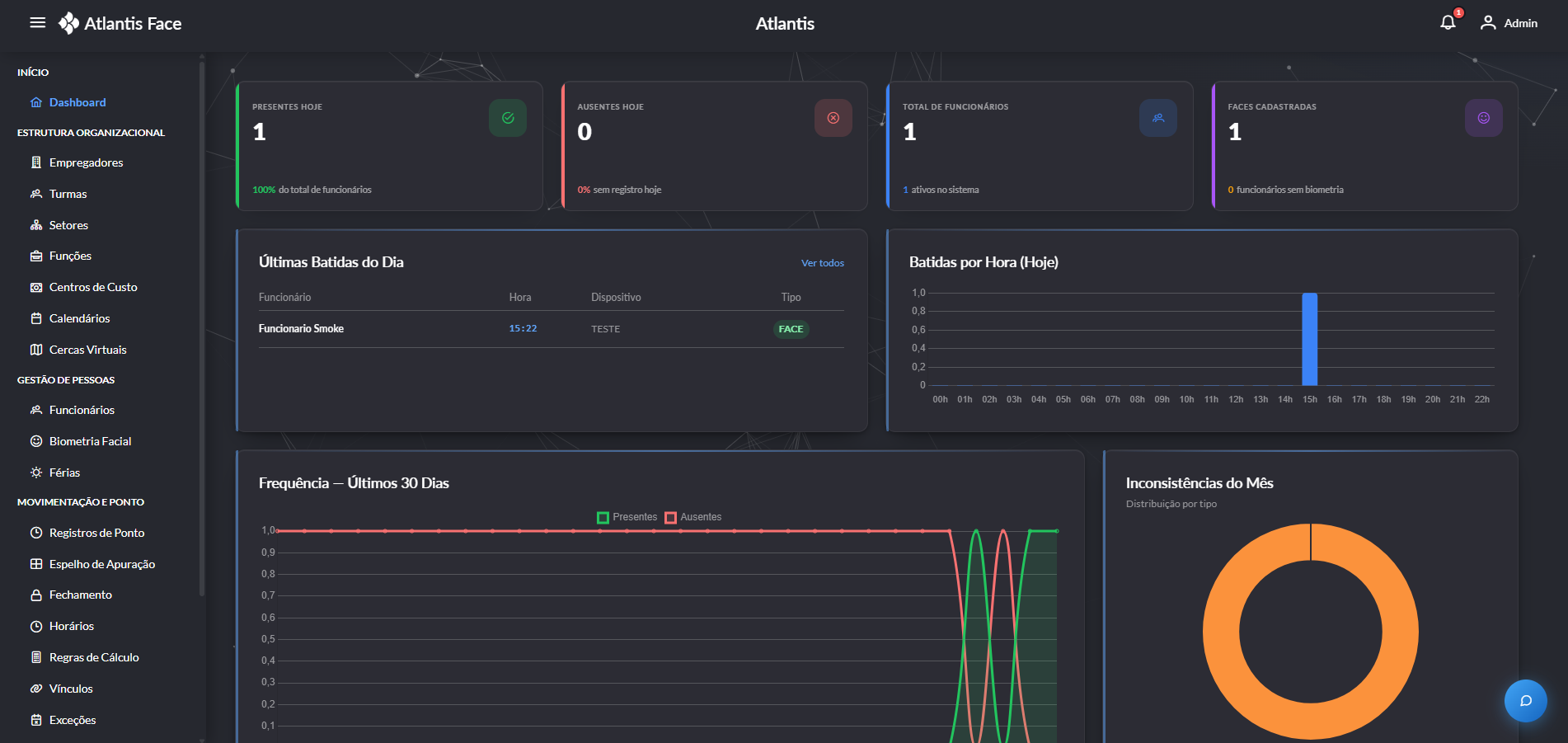Click the Setores hierarchy icon
The image size is (1568, 743).
36,225
